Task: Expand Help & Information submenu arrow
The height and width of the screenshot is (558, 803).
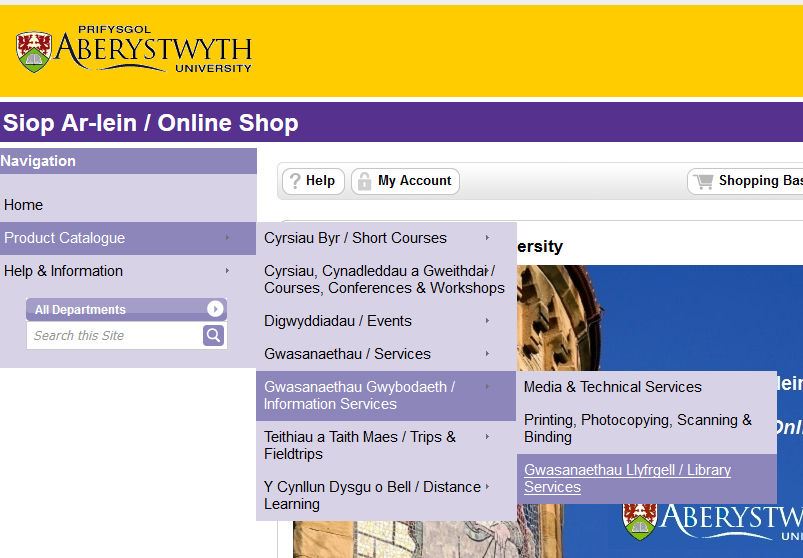Action: click(227, 270)
